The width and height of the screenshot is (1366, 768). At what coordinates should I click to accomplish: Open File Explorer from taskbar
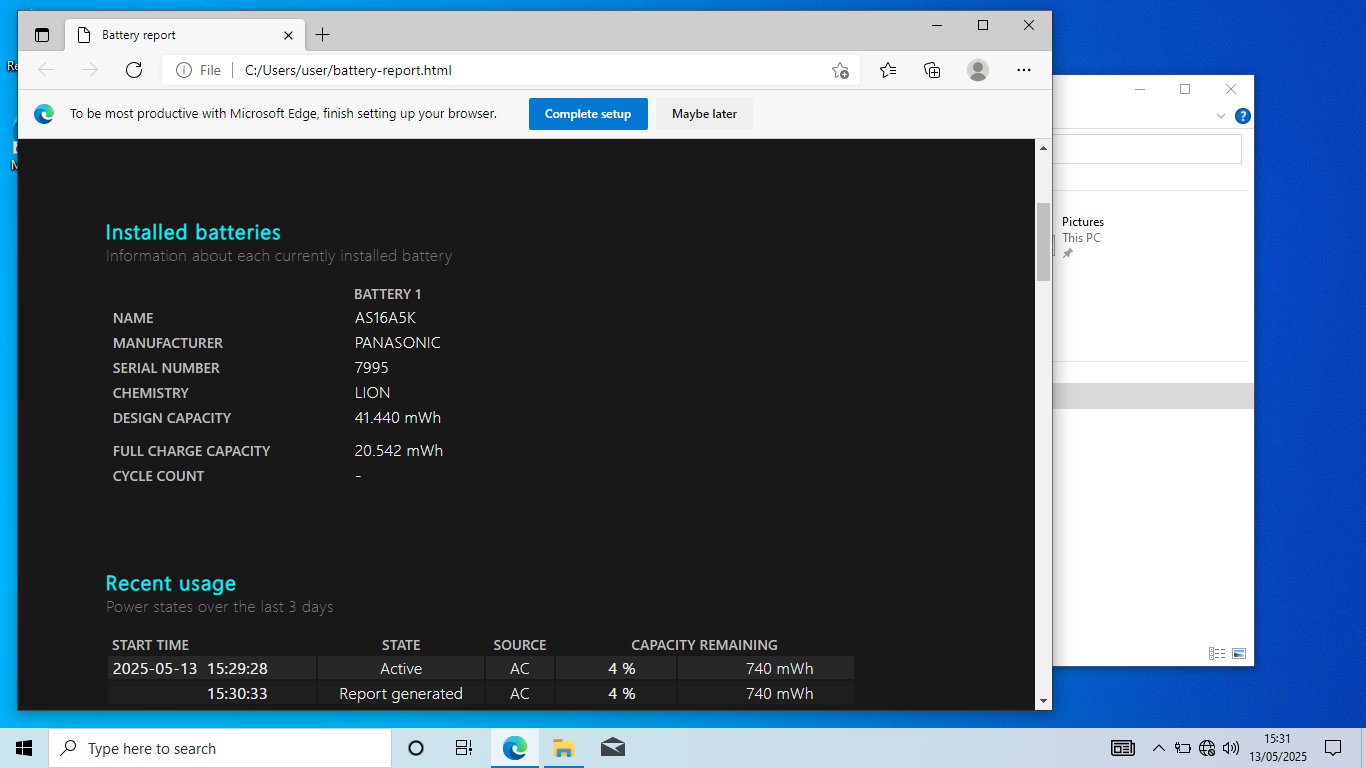coord(563,748)
